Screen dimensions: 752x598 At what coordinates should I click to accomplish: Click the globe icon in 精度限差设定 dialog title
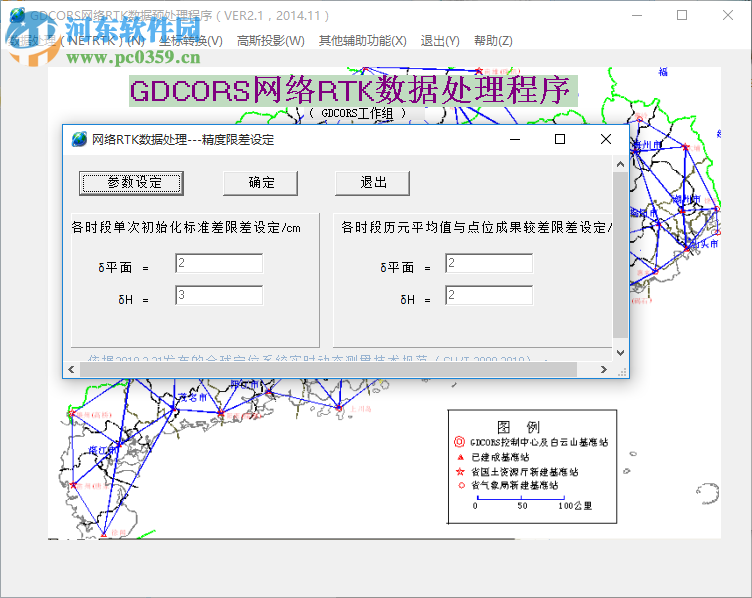[x=79, y=140]
